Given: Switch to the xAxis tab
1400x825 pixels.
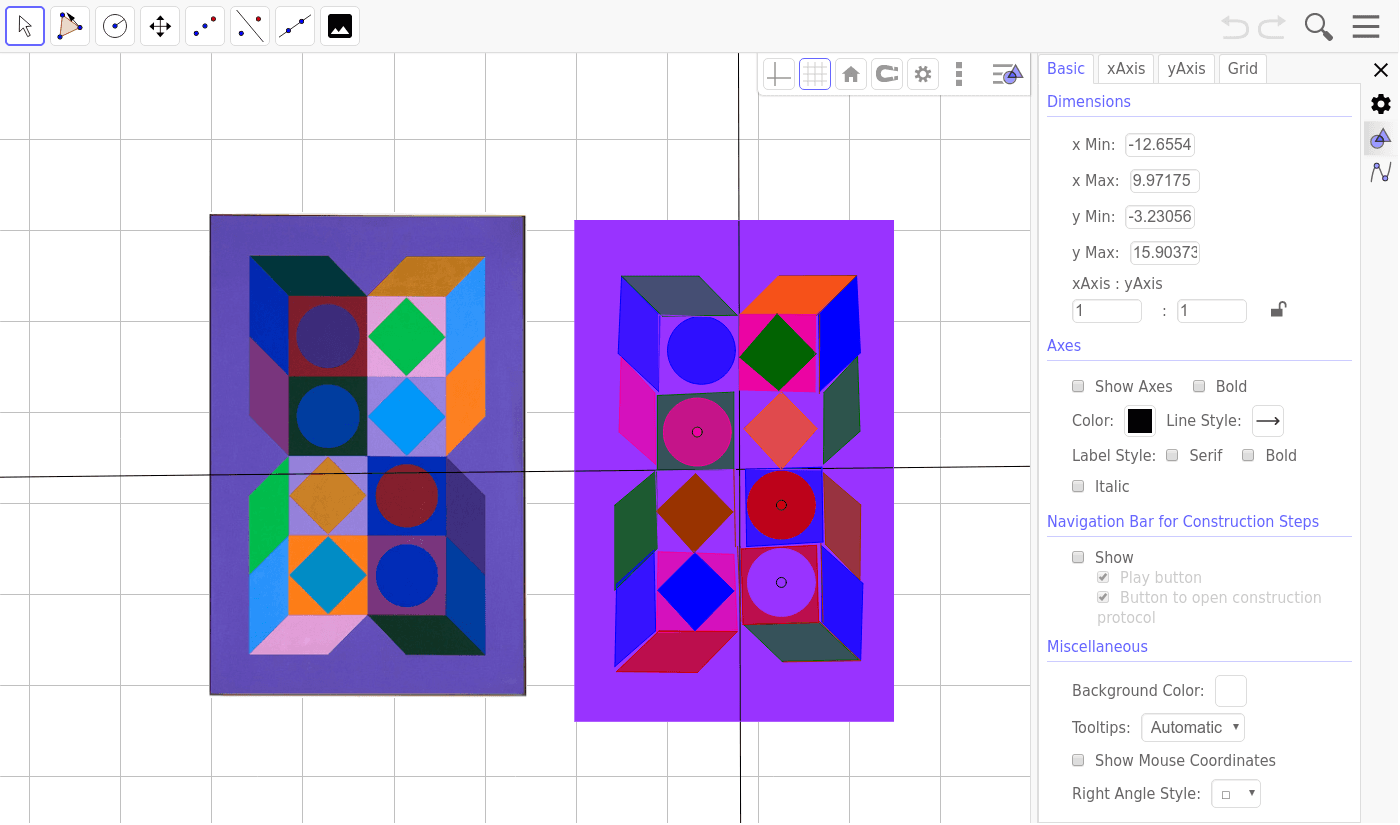Looking at the screenshot, I should tap(1126, 68).
